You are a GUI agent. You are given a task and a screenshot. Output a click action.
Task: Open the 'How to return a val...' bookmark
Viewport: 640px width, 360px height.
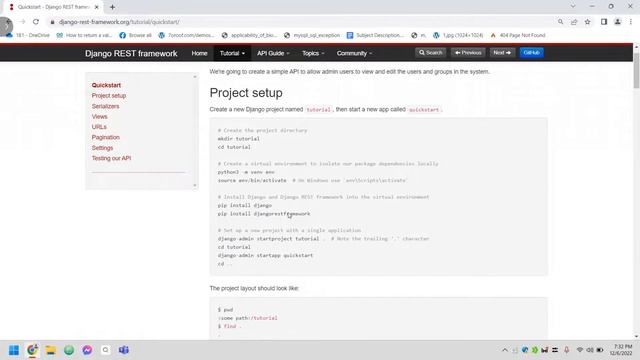(x=84, y=36)
